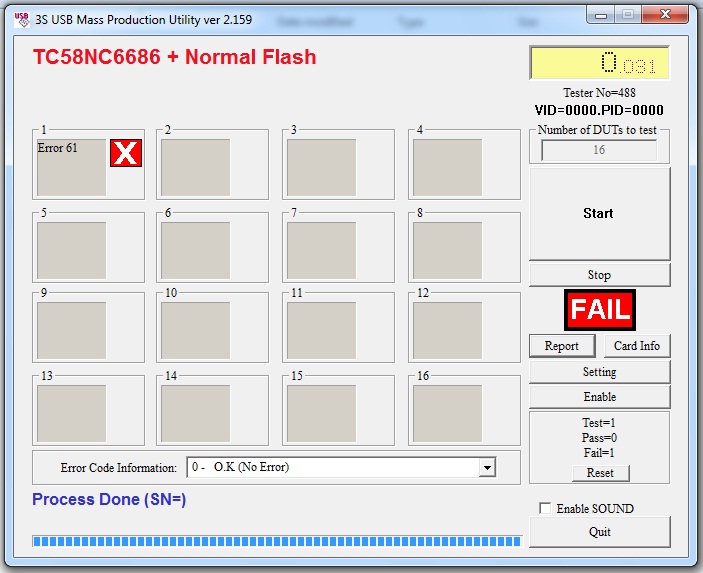This screenshot has height=573, width=703.
Task: Click the 'Fail=1' counter text
Action: click(x=599, y=453)
